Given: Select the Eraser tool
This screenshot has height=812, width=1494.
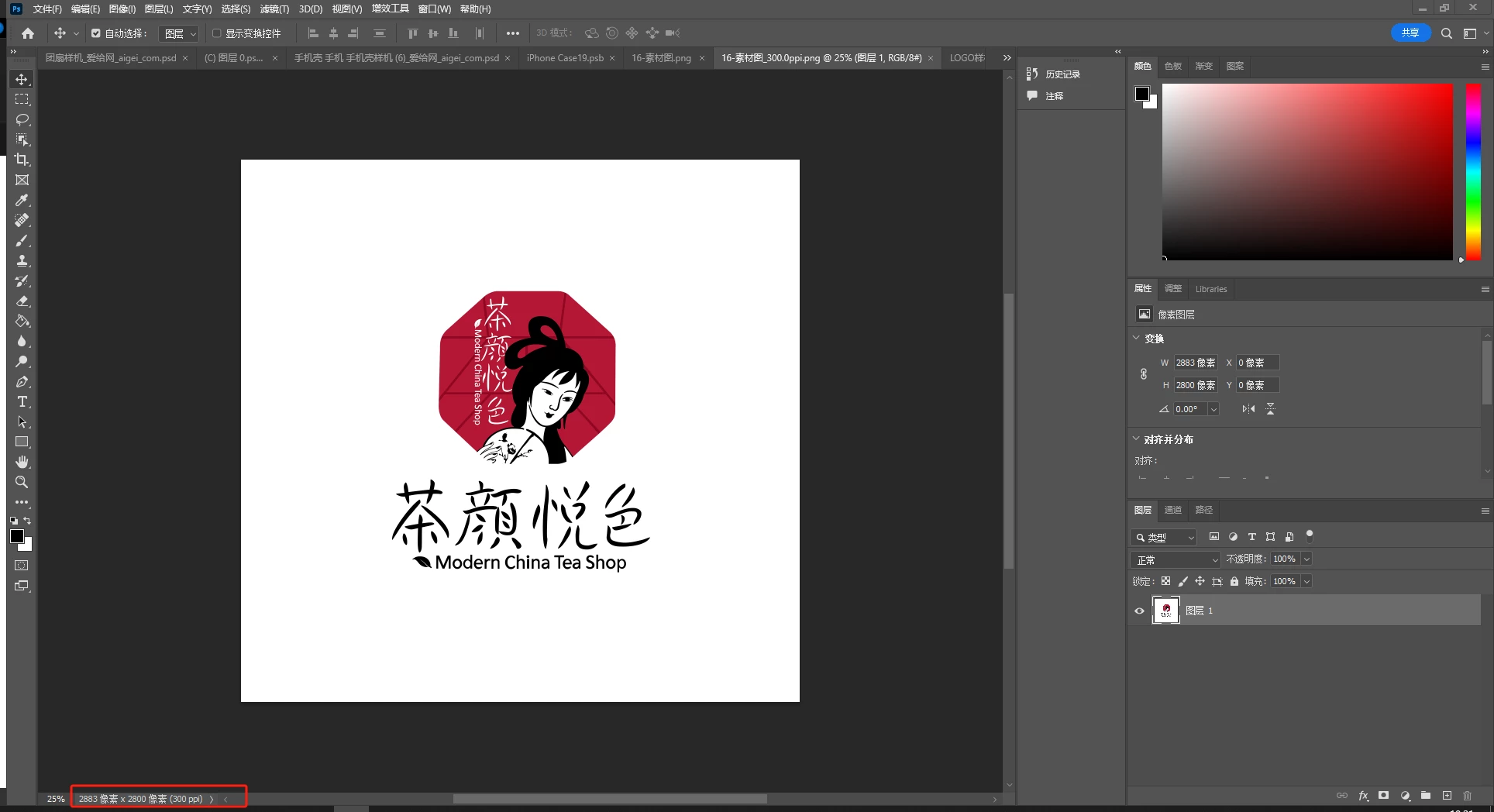Looking at the screenshot, I should [x=22, y=301].
